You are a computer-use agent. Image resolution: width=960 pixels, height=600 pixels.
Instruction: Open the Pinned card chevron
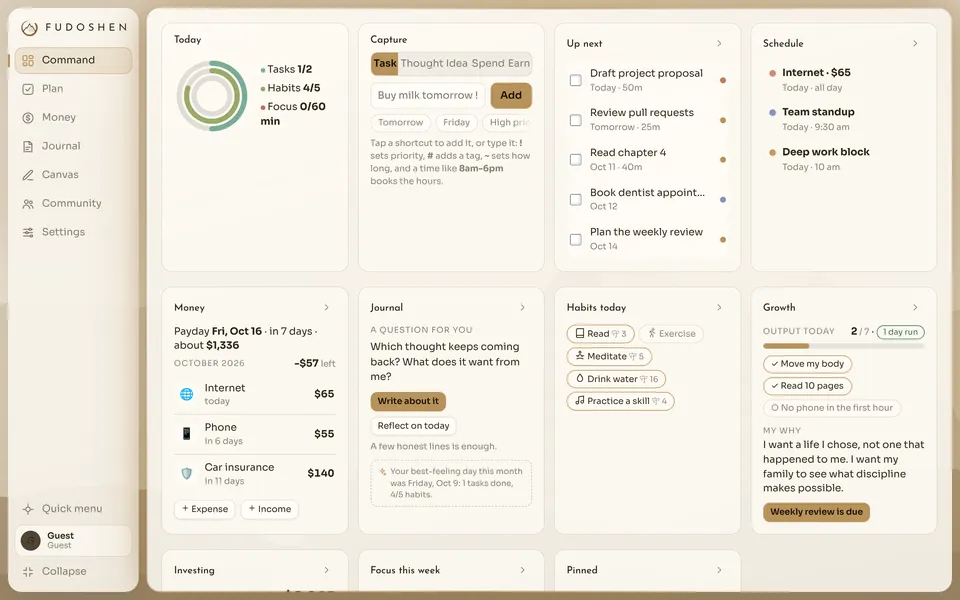(x=719, y=570)
